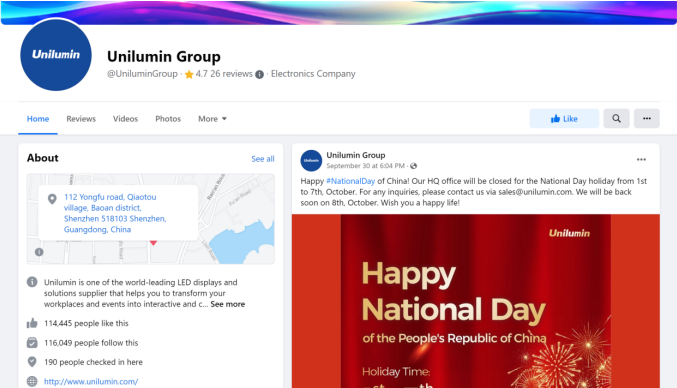Image resolution: width=677 pixels, height=388 pixels.
Task: Click the globe public-visibility icon on post
Action: 414,166
